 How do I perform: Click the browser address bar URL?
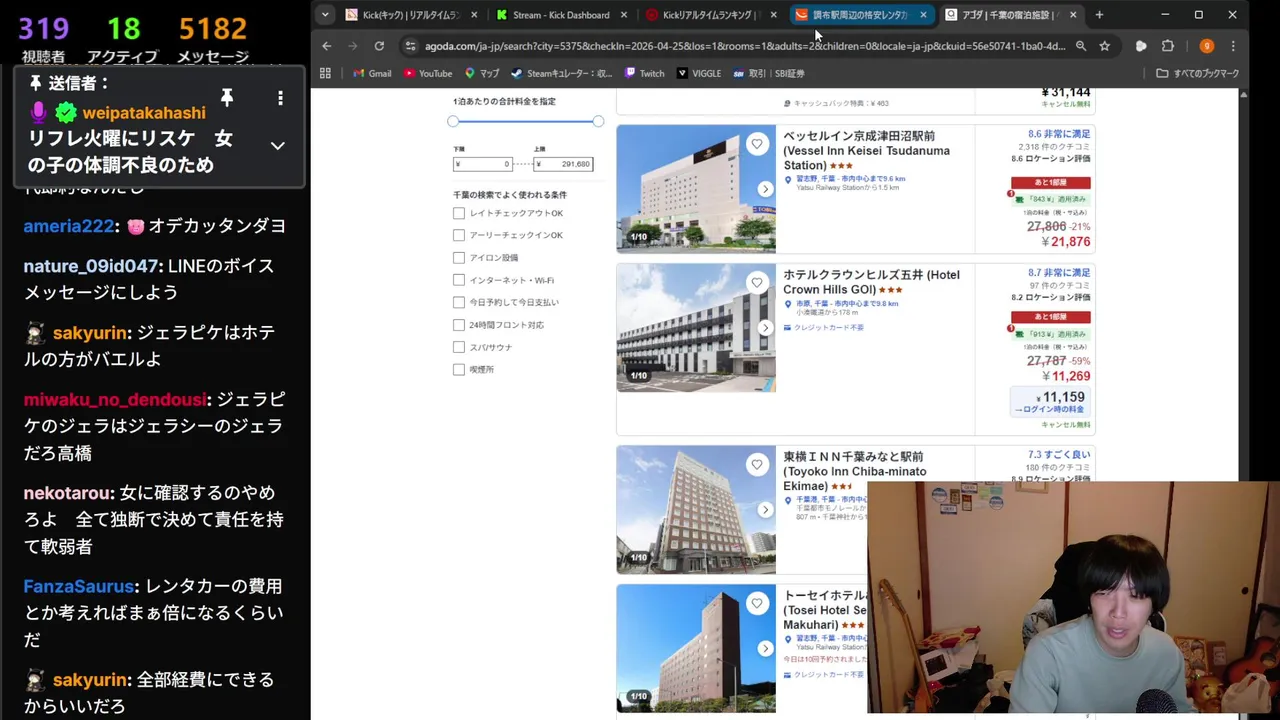tap(745, 46)
